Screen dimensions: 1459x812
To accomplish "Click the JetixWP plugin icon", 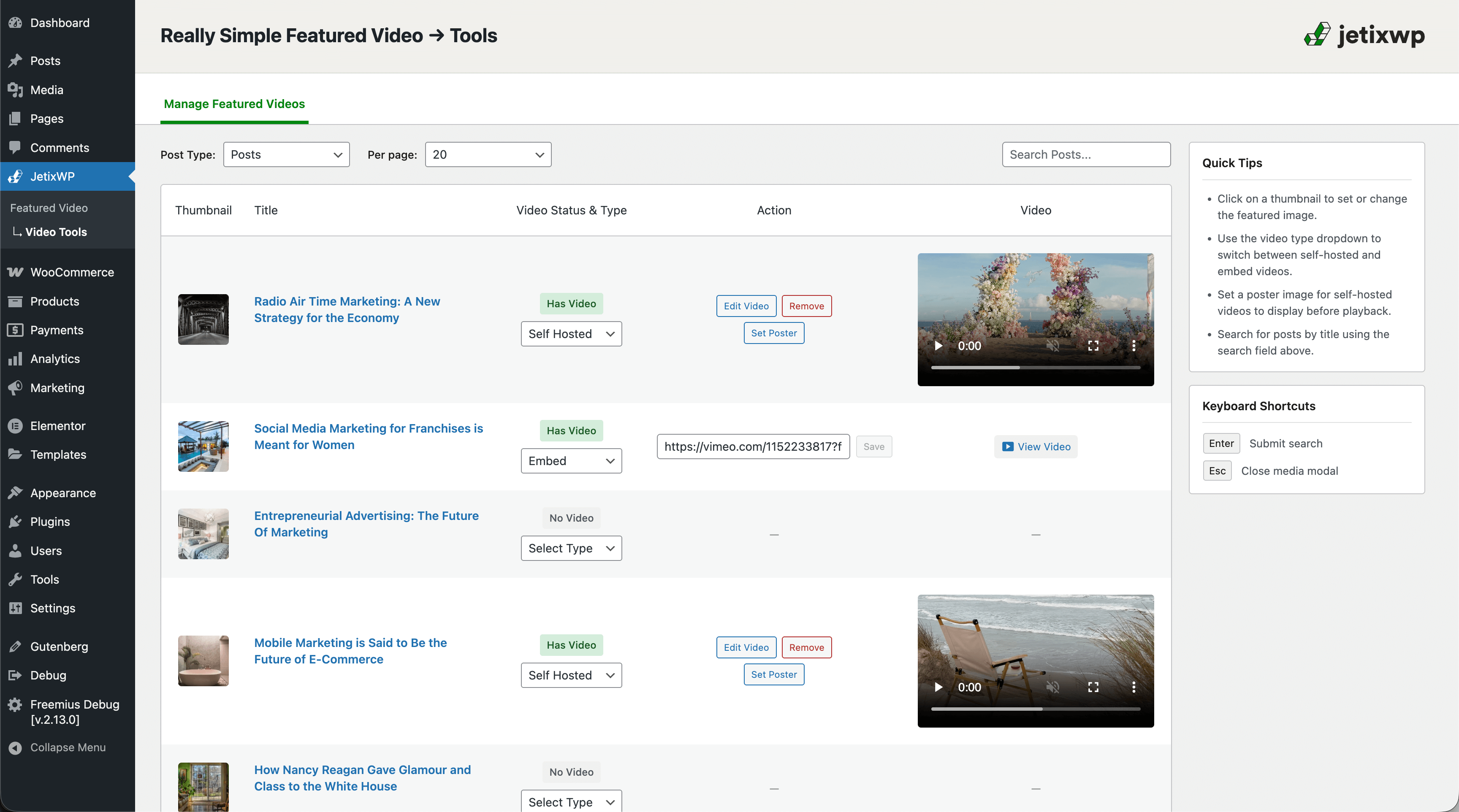I will pyautogui.click(x=14, y=176).
